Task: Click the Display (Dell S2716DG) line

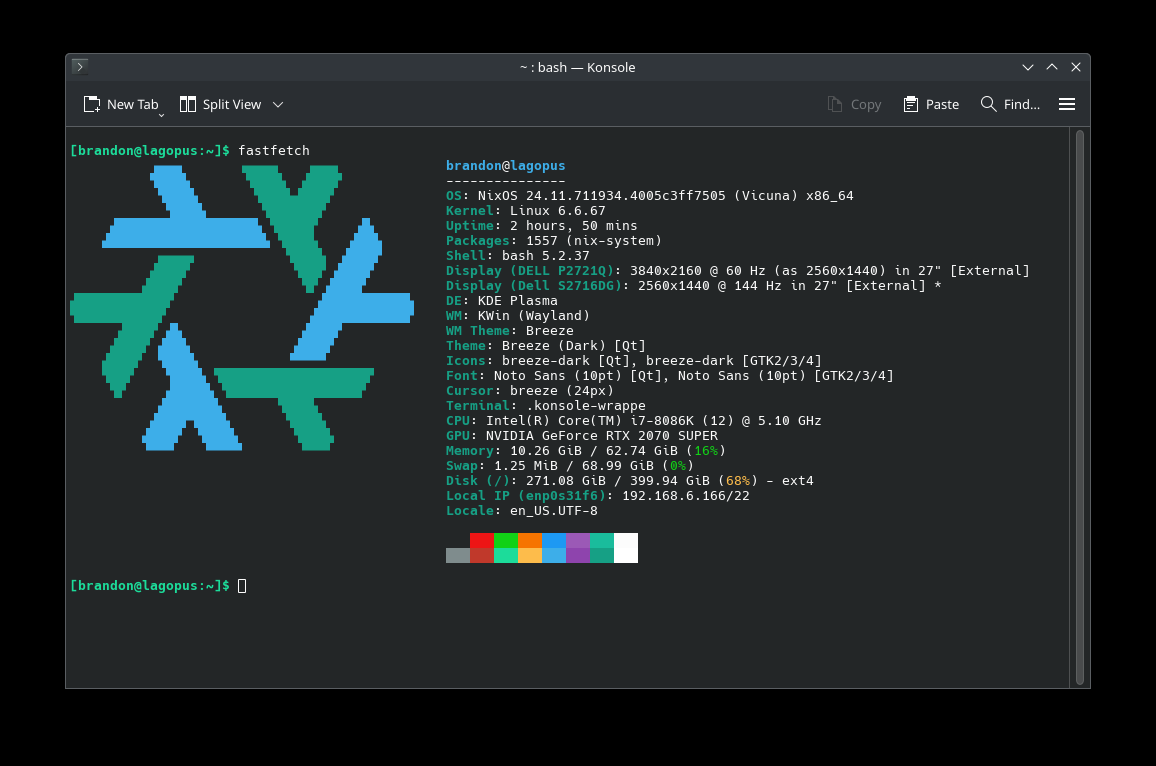Action: point(694,286)
